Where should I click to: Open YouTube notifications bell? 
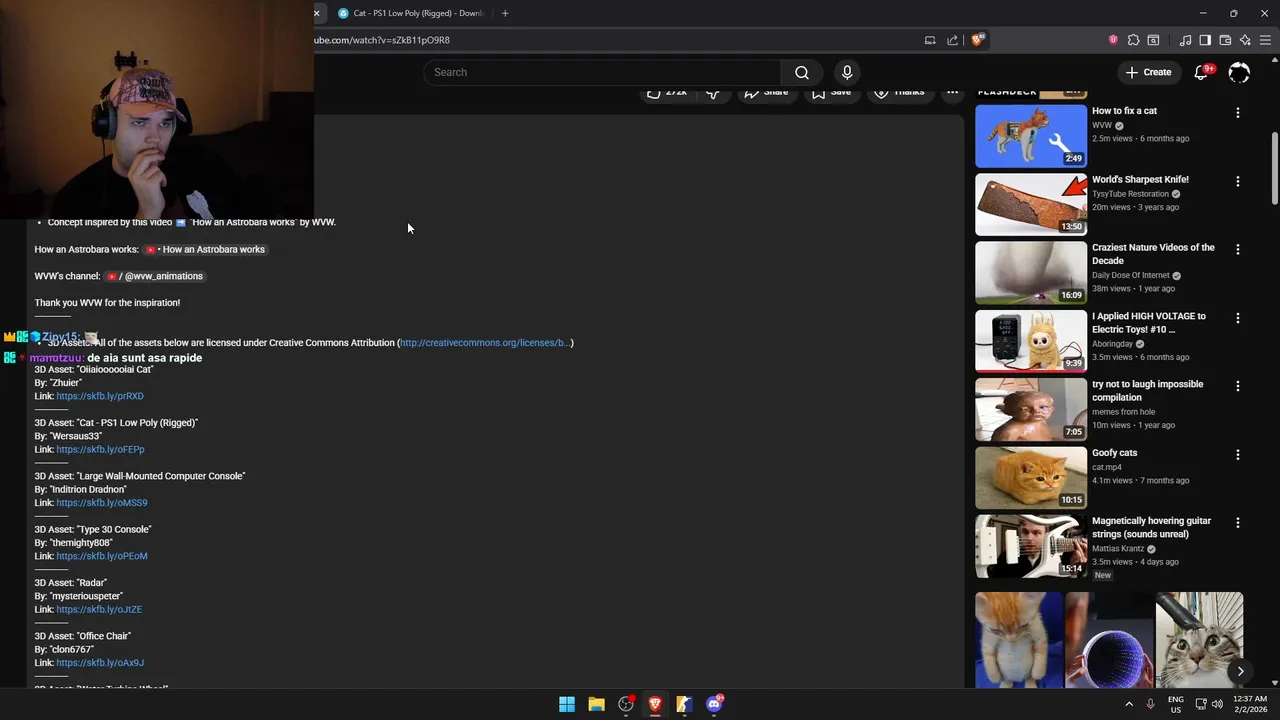1201,72
